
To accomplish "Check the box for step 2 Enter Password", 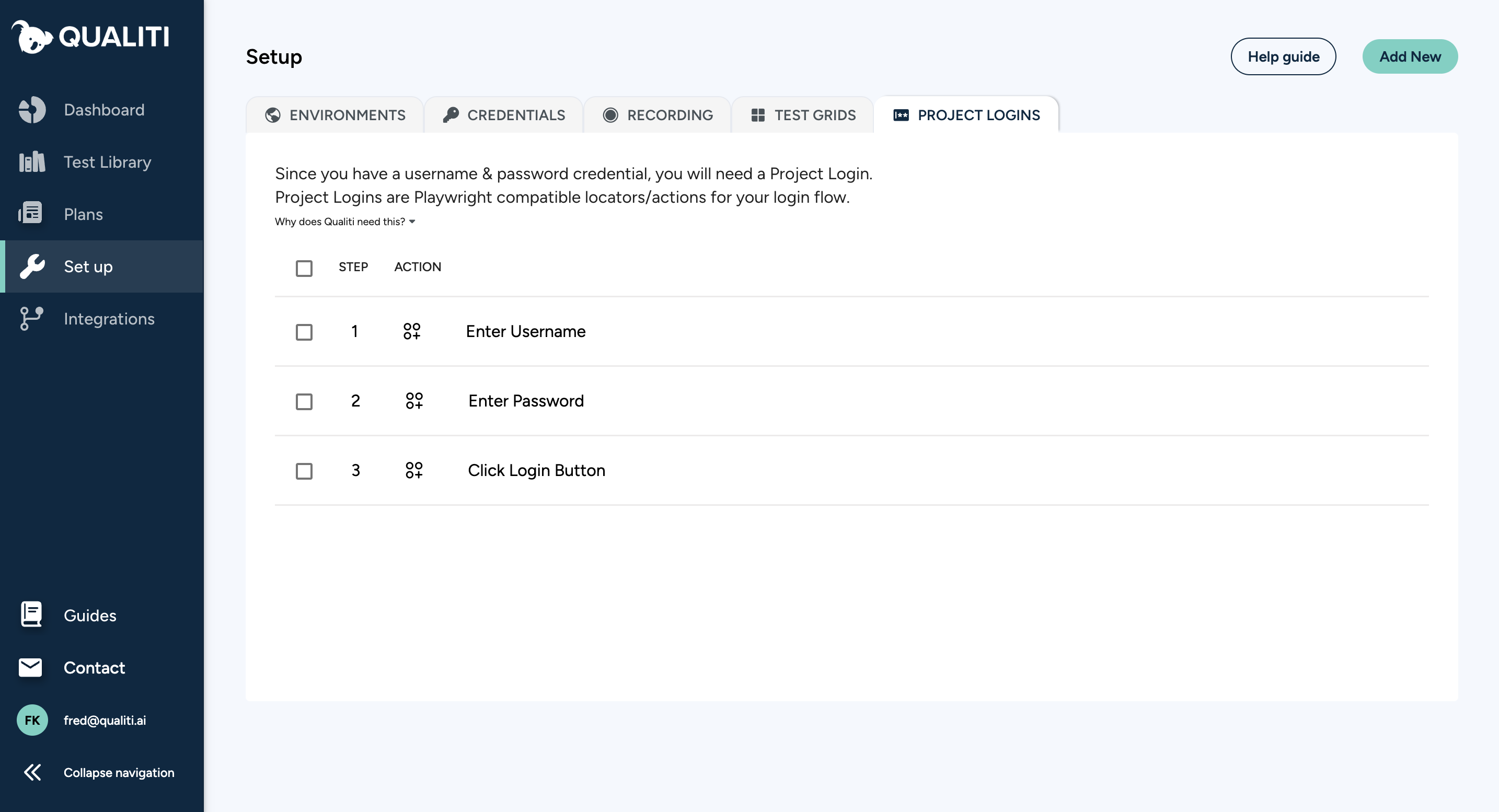I will 304,401.
